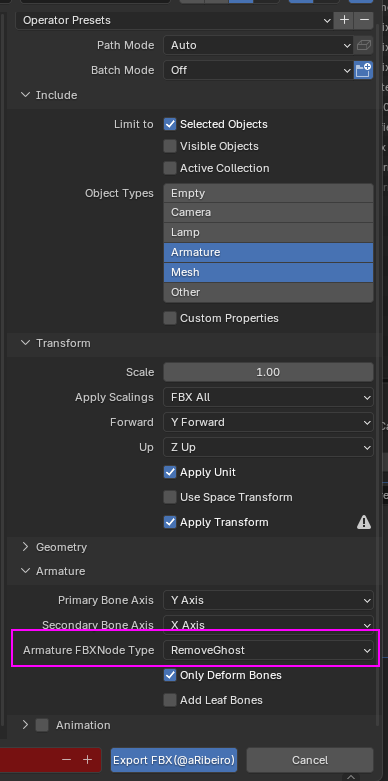This screenshot has width=388, height=781.
Task: Deselect Mesh object type
Action: coord(268,272)
